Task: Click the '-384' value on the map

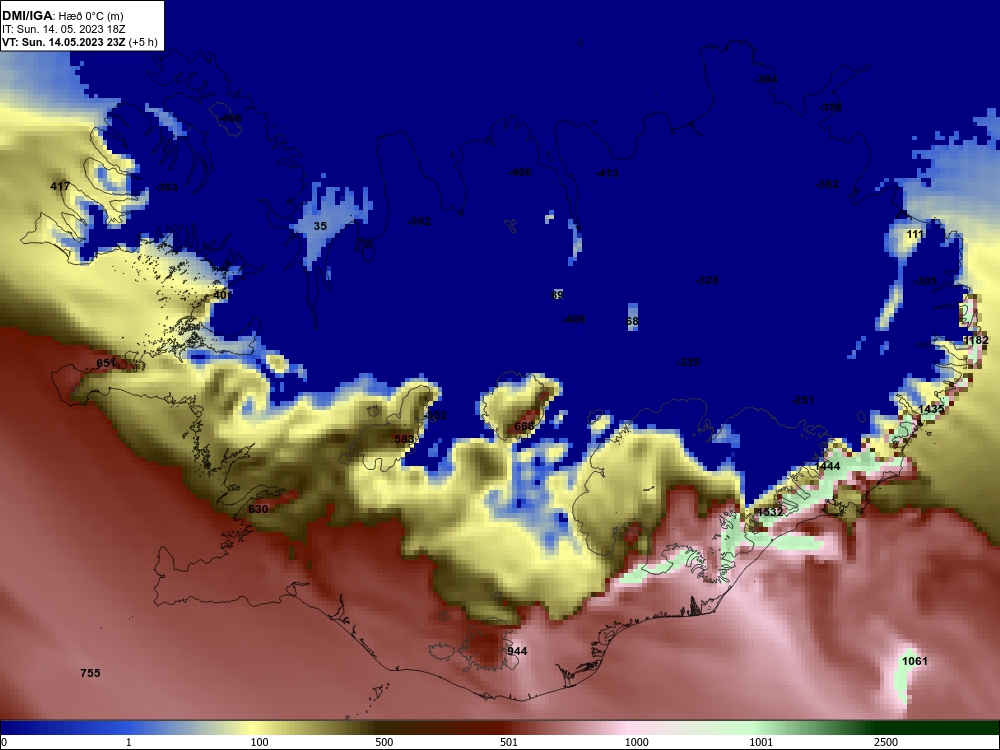Action: 766,79
